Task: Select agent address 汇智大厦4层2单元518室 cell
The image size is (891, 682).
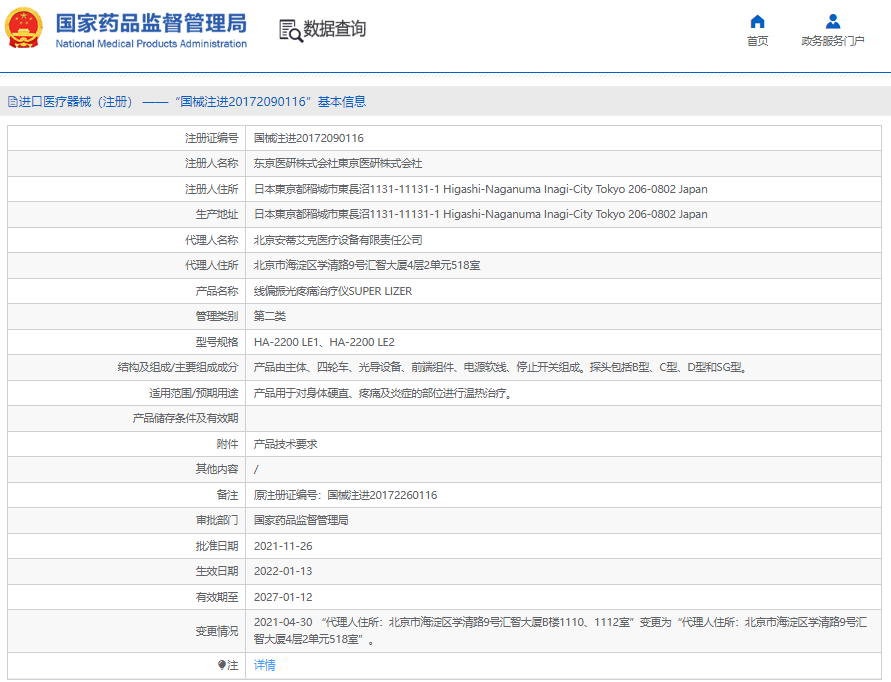Action: [x=367, y=265]
